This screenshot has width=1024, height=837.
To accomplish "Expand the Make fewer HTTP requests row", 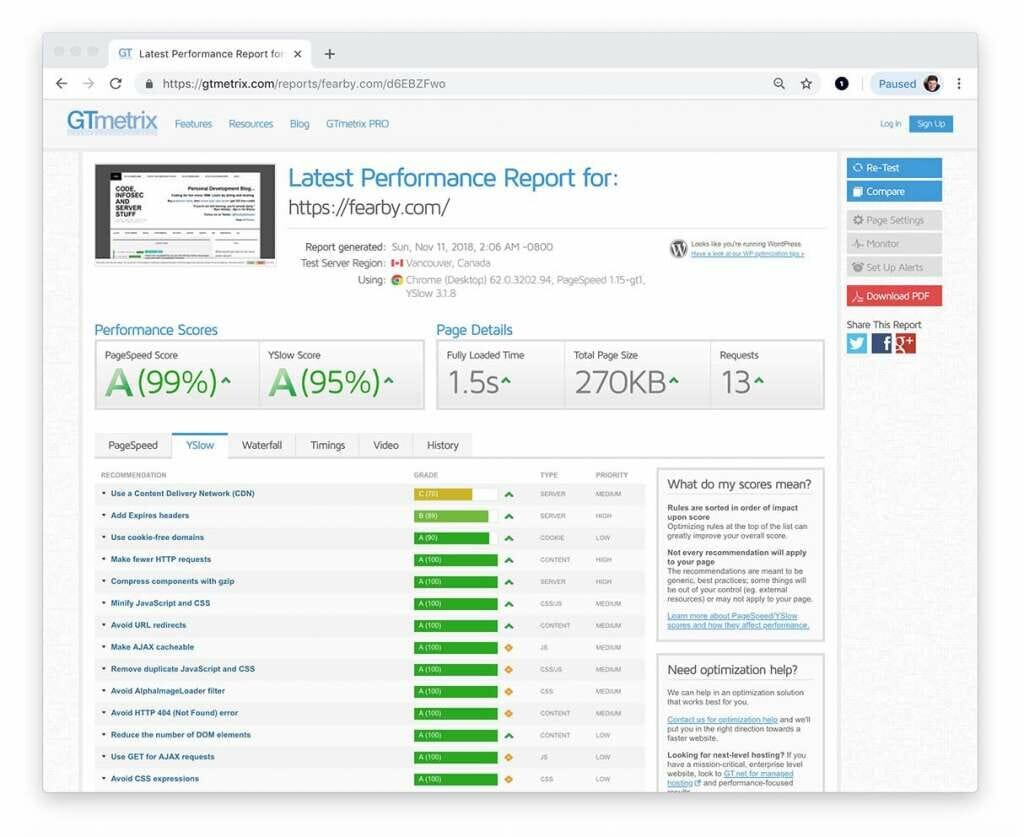I will click(x=160, y=560).
